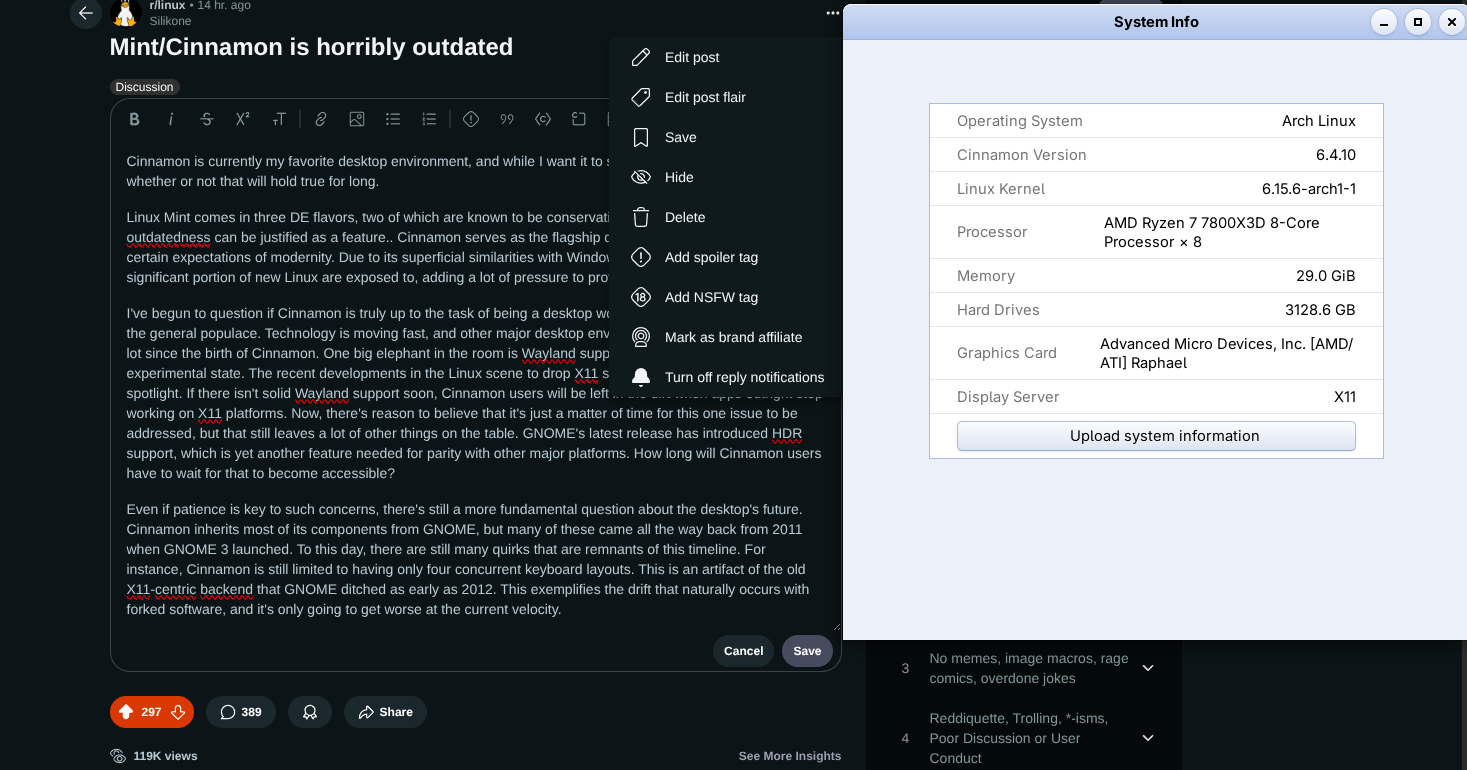This screenshot has width=1467, height=770.
Task: Open See More Insights
Action: [x=790, y=756]
